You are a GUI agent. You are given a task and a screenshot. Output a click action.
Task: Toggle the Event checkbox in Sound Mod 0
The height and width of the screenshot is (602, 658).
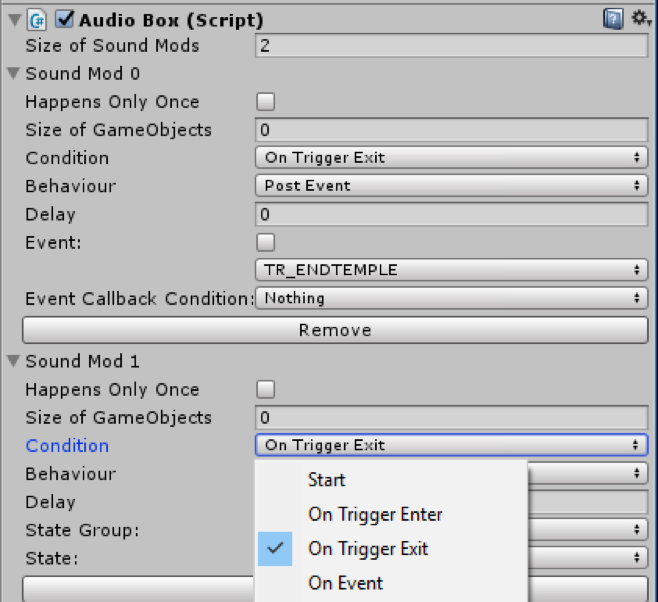[266, 242]
